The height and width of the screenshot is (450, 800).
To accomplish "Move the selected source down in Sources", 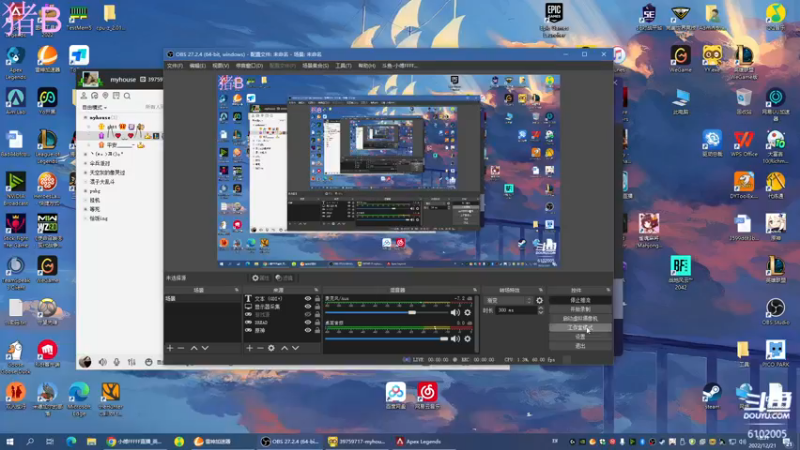I will pyautogui.click(x=295, y=348).
